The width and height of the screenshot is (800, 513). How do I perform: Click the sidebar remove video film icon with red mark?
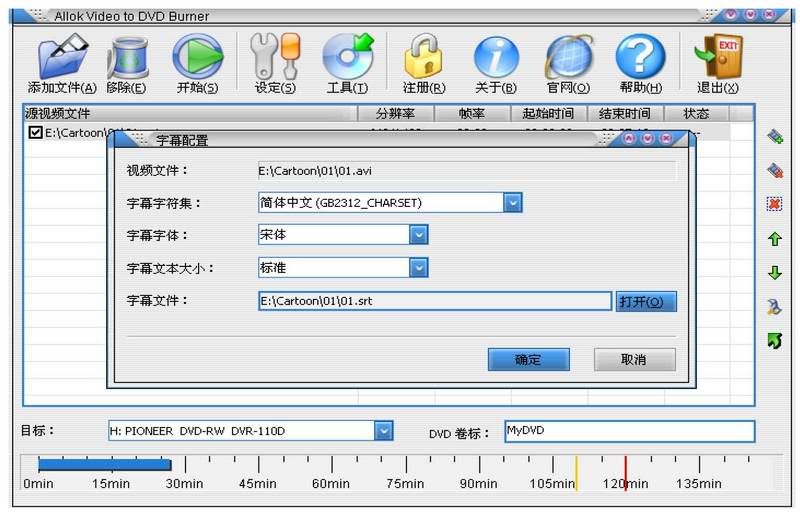coord(775,170)
